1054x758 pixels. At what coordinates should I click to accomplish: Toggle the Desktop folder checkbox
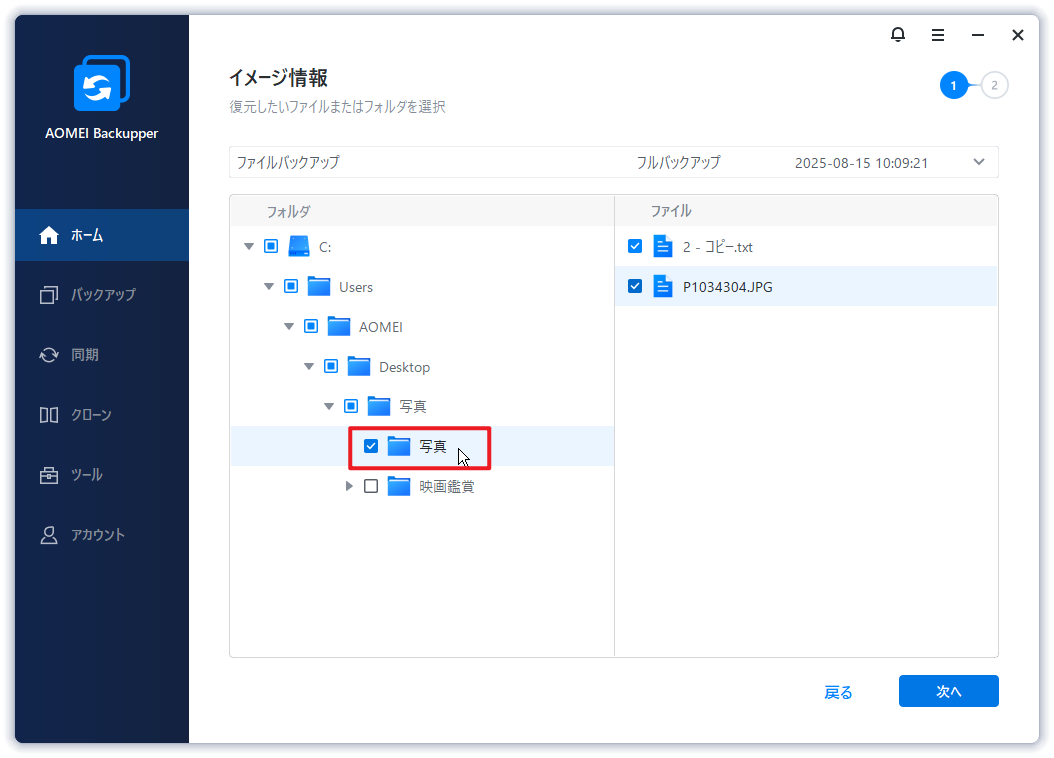pyautogui.click(x=331, y=366)
